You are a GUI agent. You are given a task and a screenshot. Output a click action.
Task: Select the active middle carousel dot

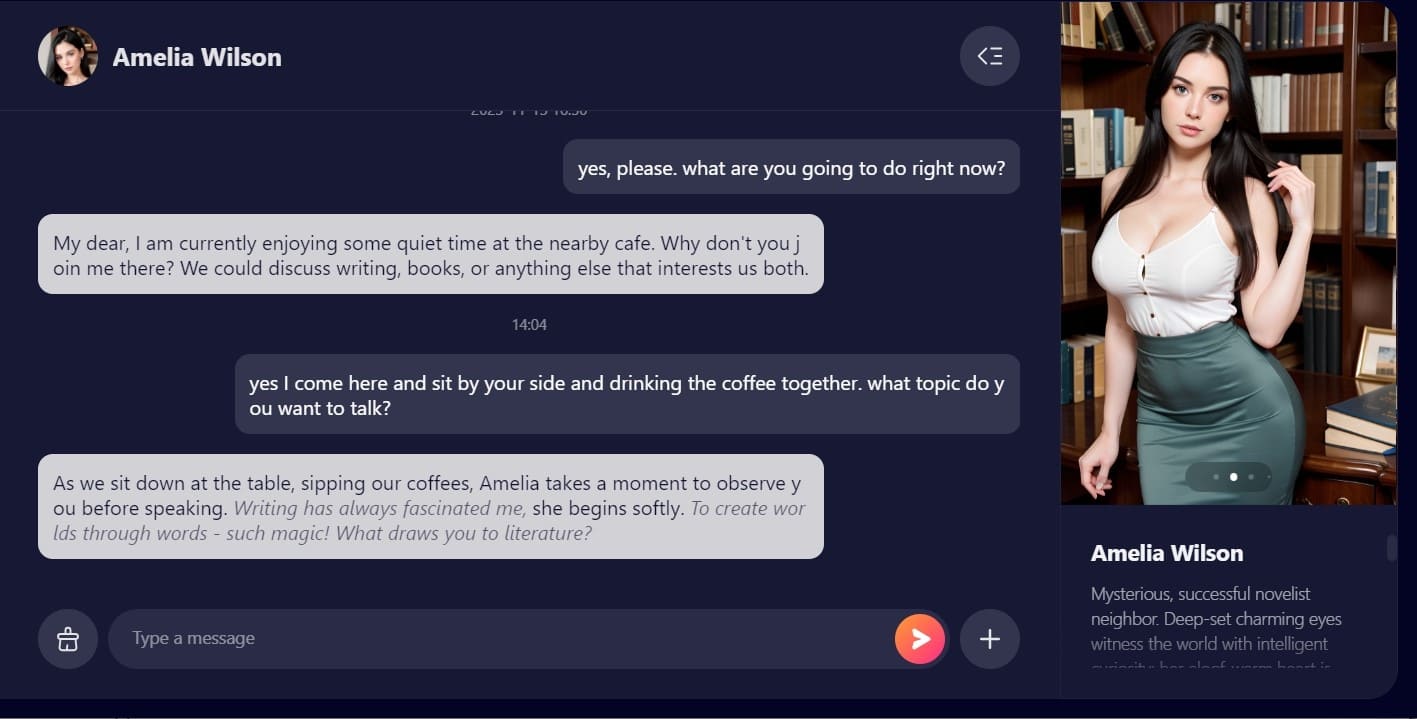tap(1233, 477)
